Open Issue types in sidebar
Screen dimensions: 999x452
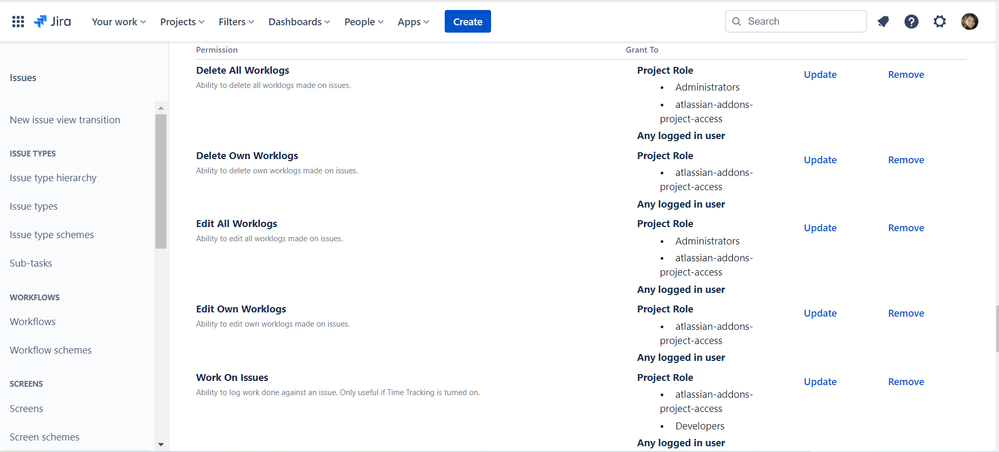click(34, 207)
